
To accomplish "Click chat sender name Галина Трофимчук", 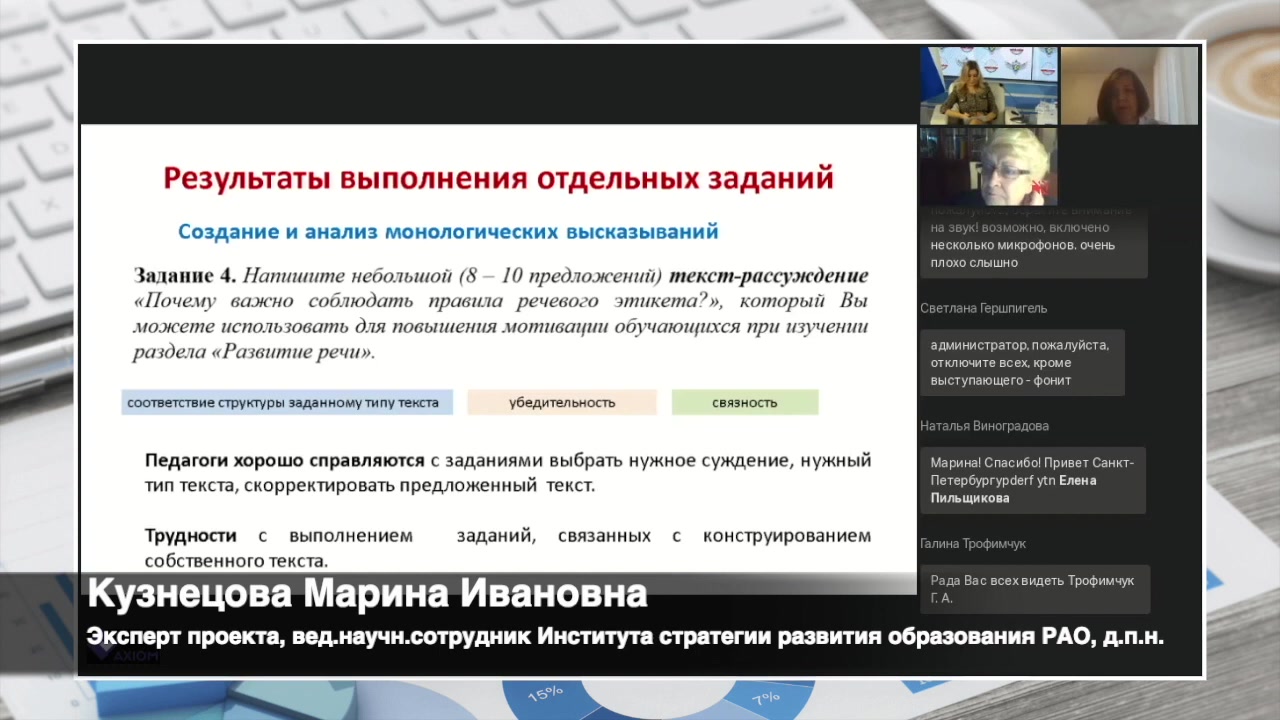I will 973,544.
